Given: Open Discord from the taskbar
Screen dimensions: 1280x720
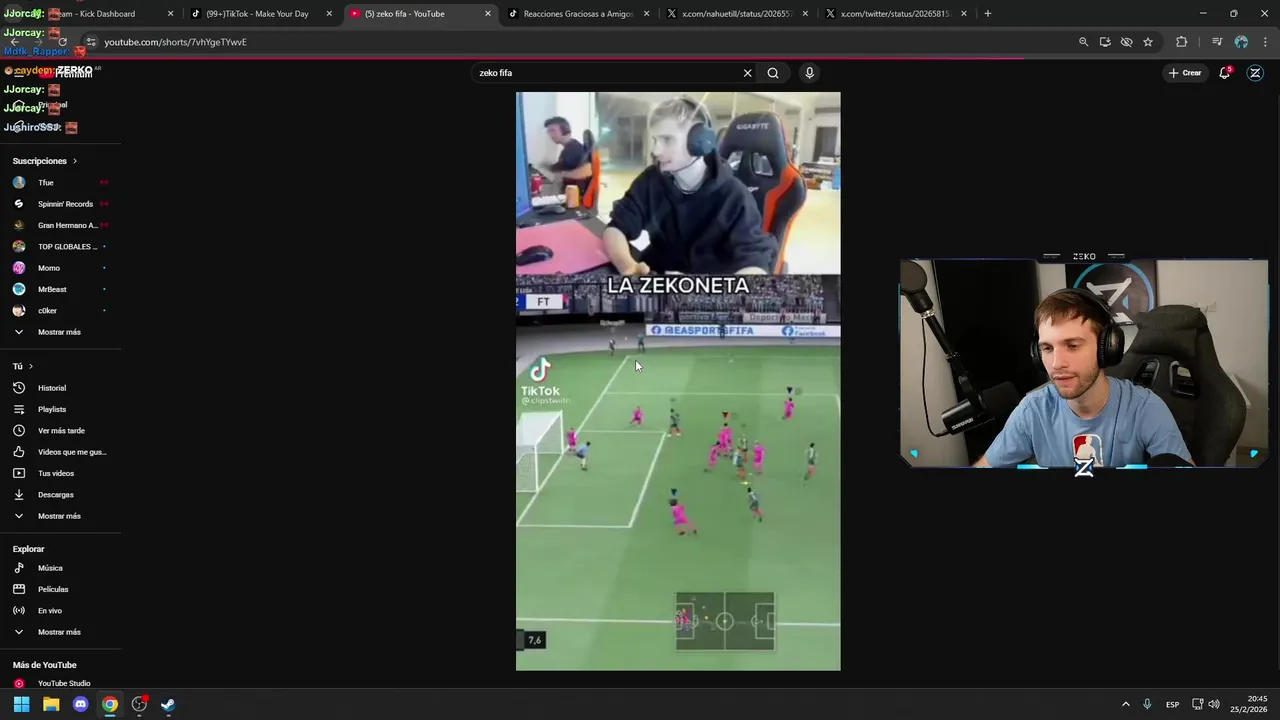Looking at the screenshot, I should (x=81, y=704).
